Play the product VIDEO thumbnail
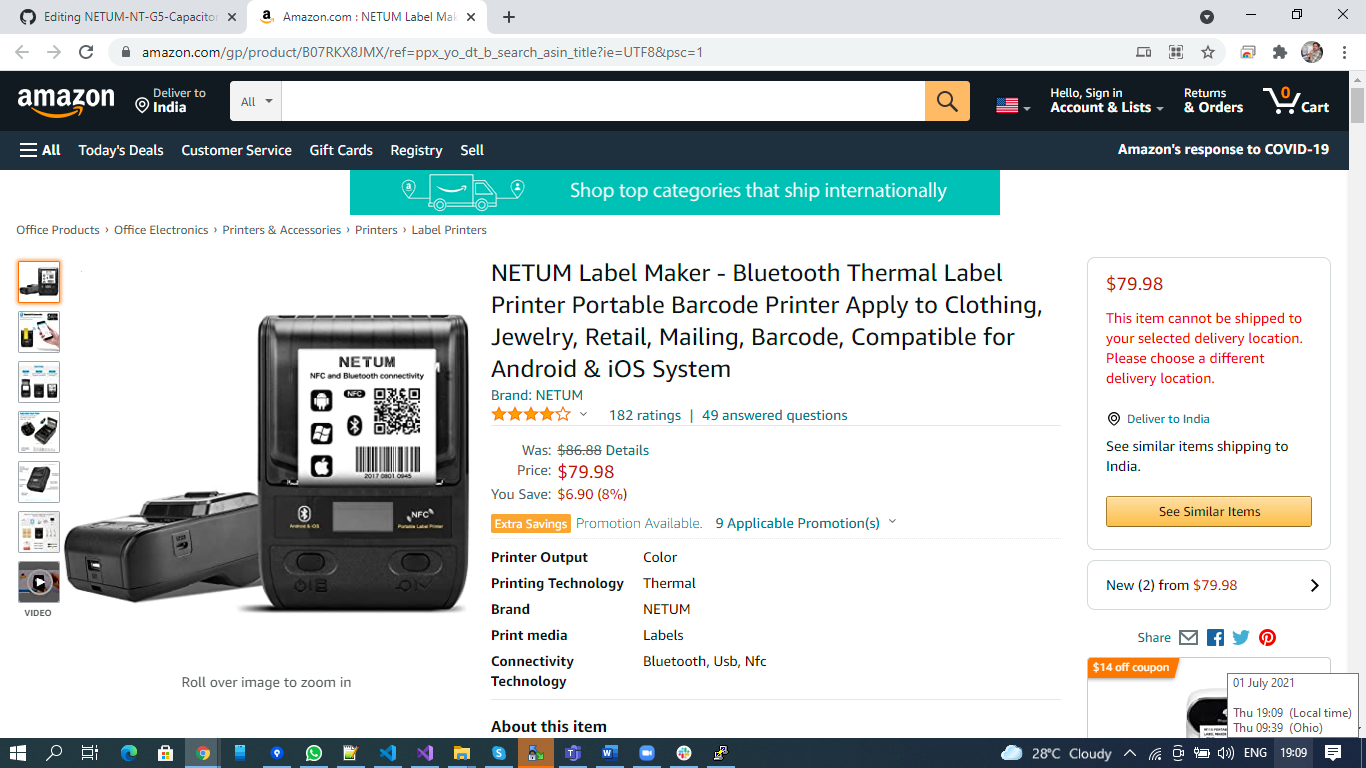This screenshot has height=768, width=1366. (39, 582)
